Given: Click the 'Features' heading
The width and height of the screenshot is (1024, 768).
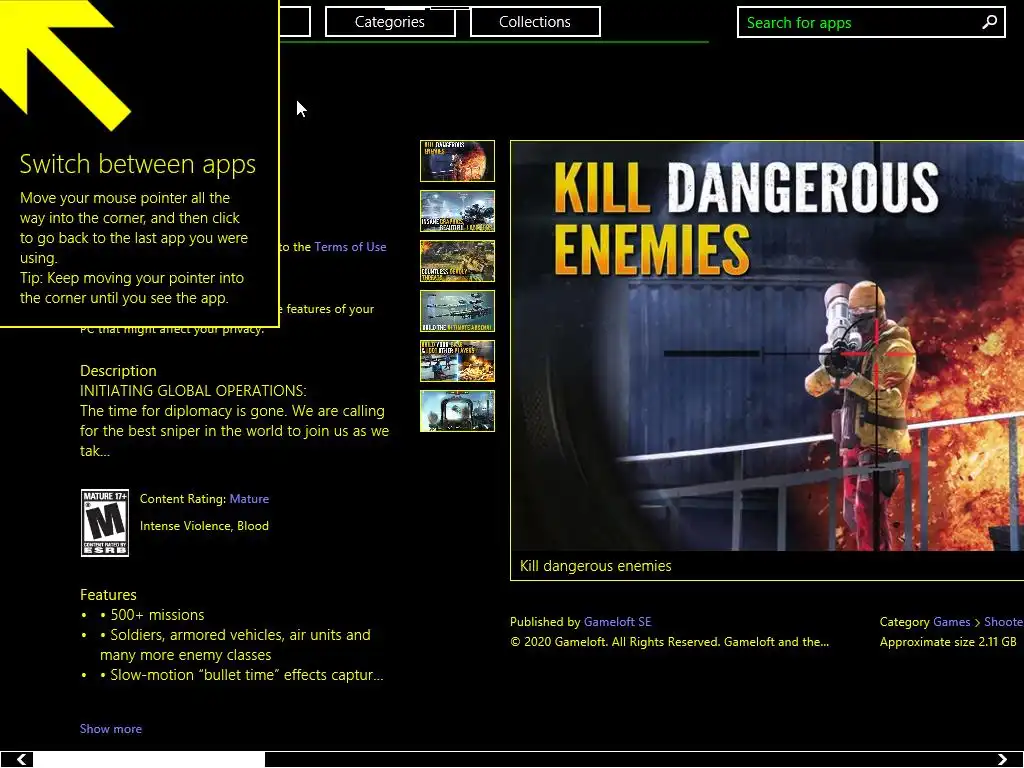Looking at the screenshot, I should pos(108,595).
